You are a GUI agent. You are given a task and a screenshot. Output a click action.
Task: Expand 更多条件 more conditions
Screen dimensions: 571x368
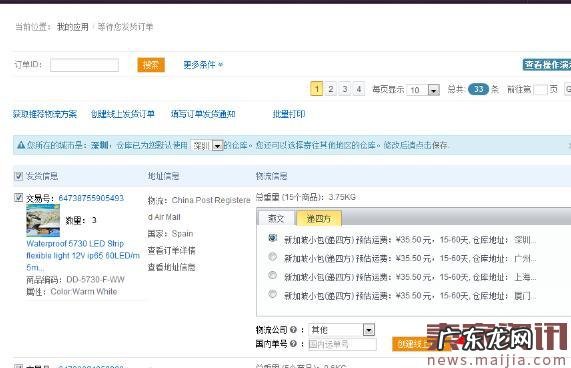tap(203, 65)
